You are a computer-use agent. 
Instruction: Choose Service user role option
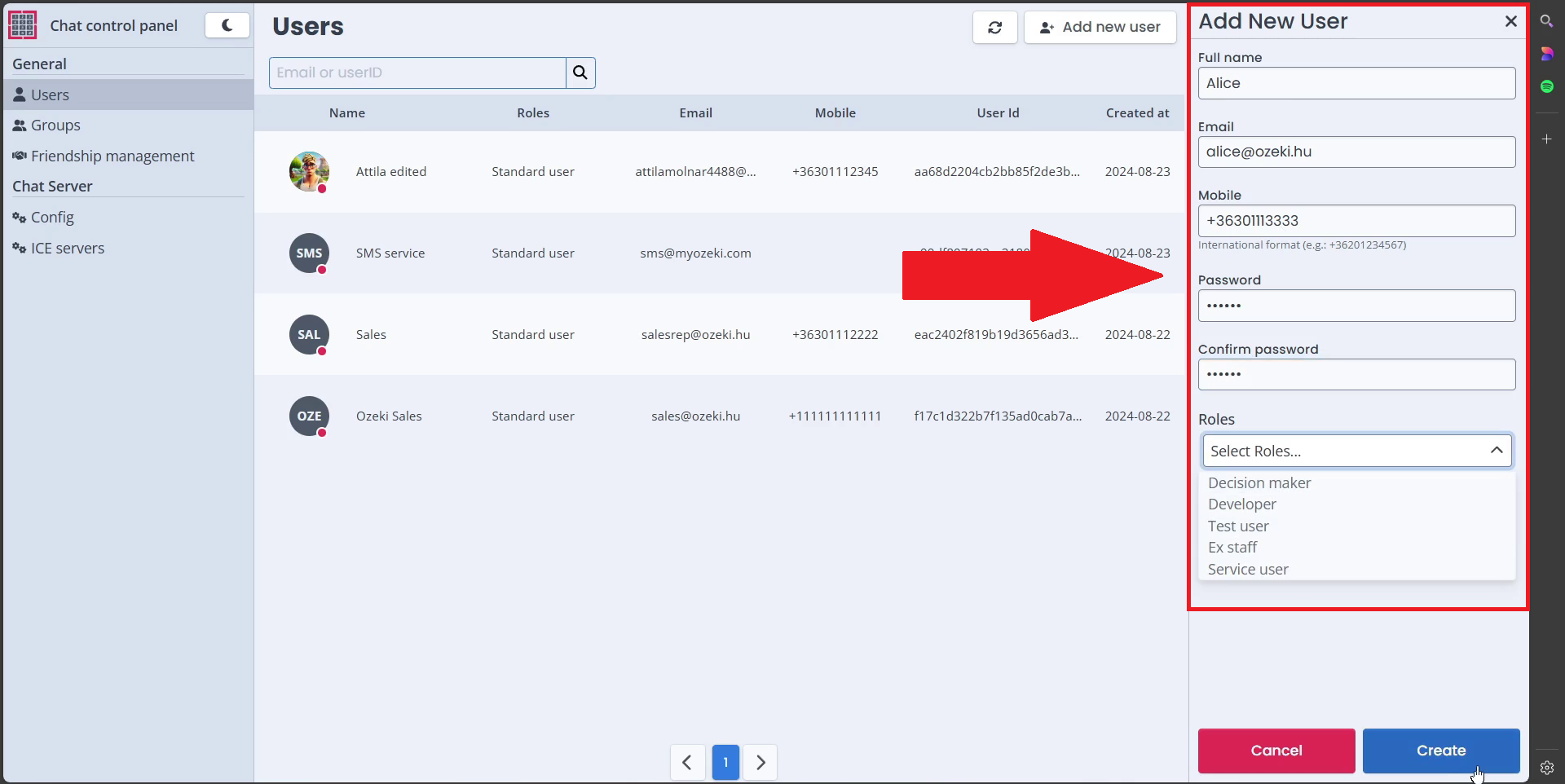pyautogui.click(x=1248, y=570)
